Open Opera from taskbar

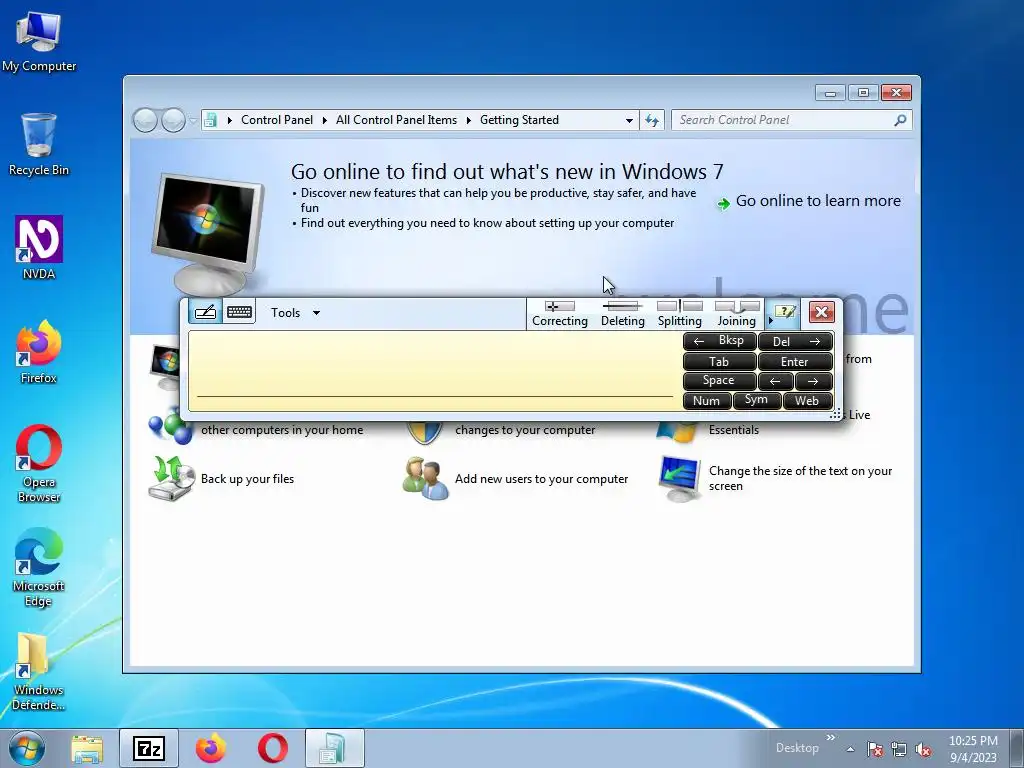[x=272, y=748]
